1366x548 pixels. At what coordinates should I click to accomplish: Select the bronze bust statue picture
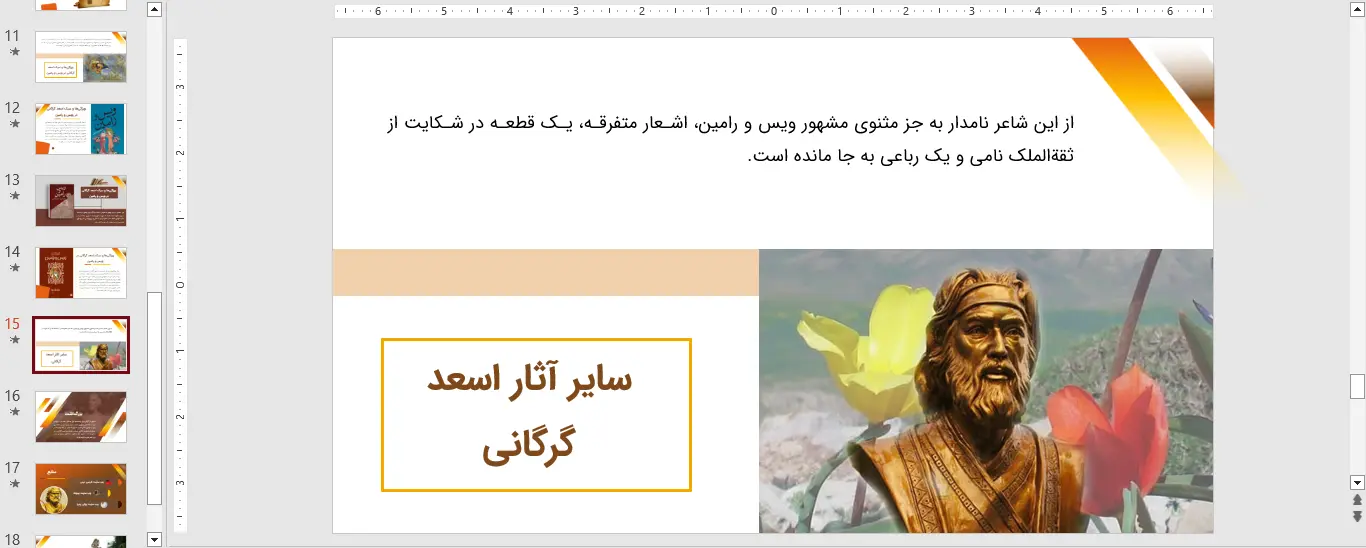pos(986,391)
